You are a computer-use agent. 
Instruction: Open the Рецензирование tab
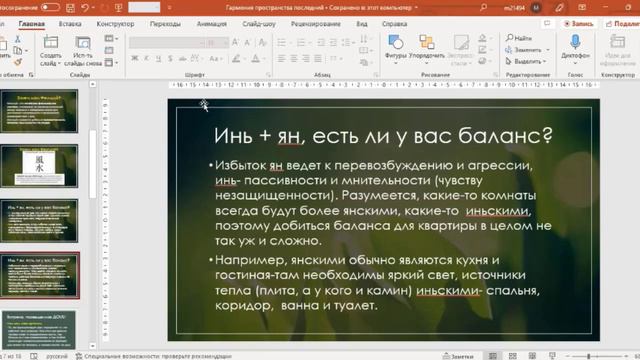[x=316, y=24]
